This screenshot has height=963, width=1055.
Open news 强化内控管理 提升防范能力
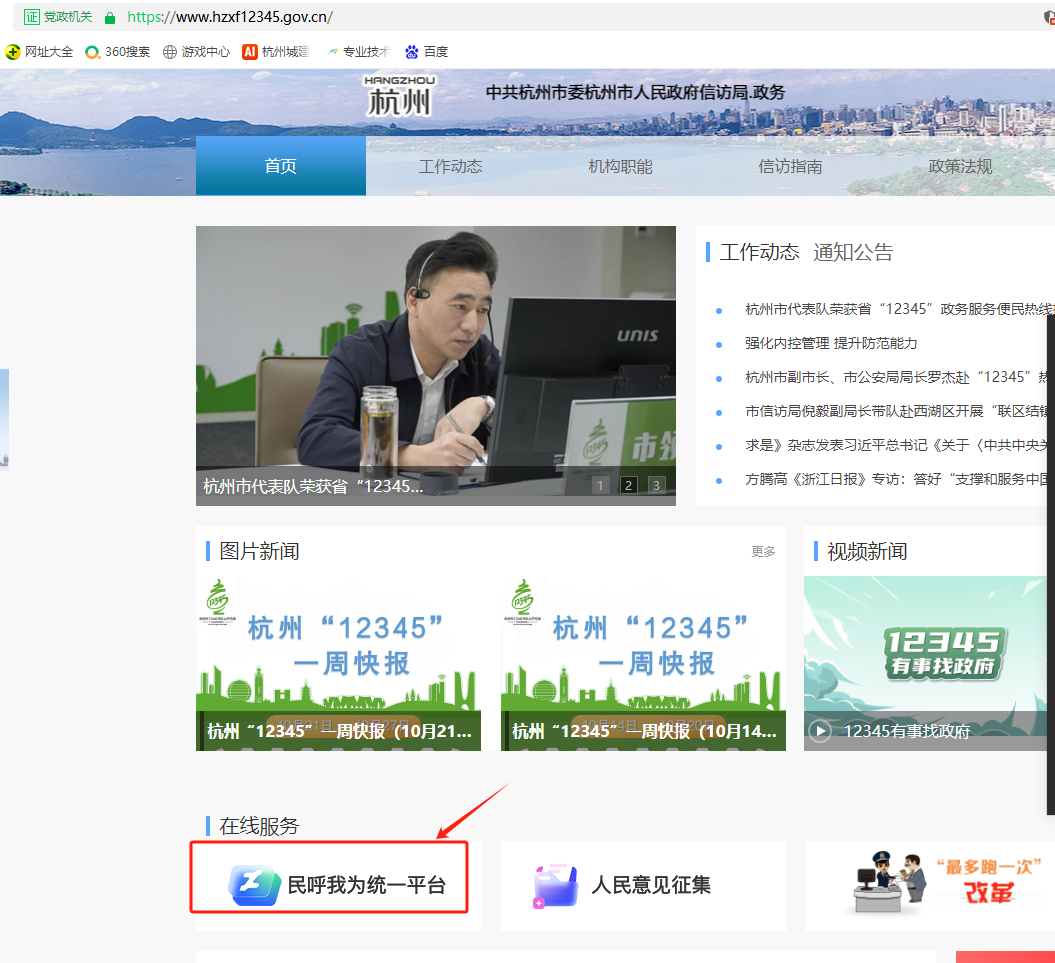[x=831, y=343]
